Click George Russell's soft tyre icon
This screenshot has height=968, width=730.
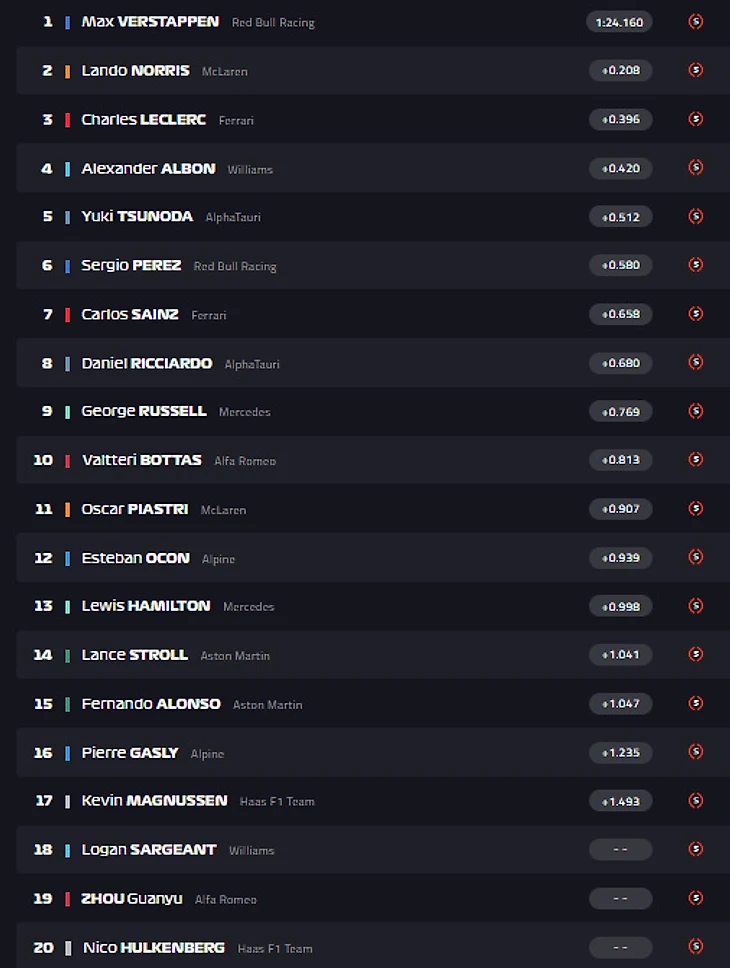tap(696, 411)
